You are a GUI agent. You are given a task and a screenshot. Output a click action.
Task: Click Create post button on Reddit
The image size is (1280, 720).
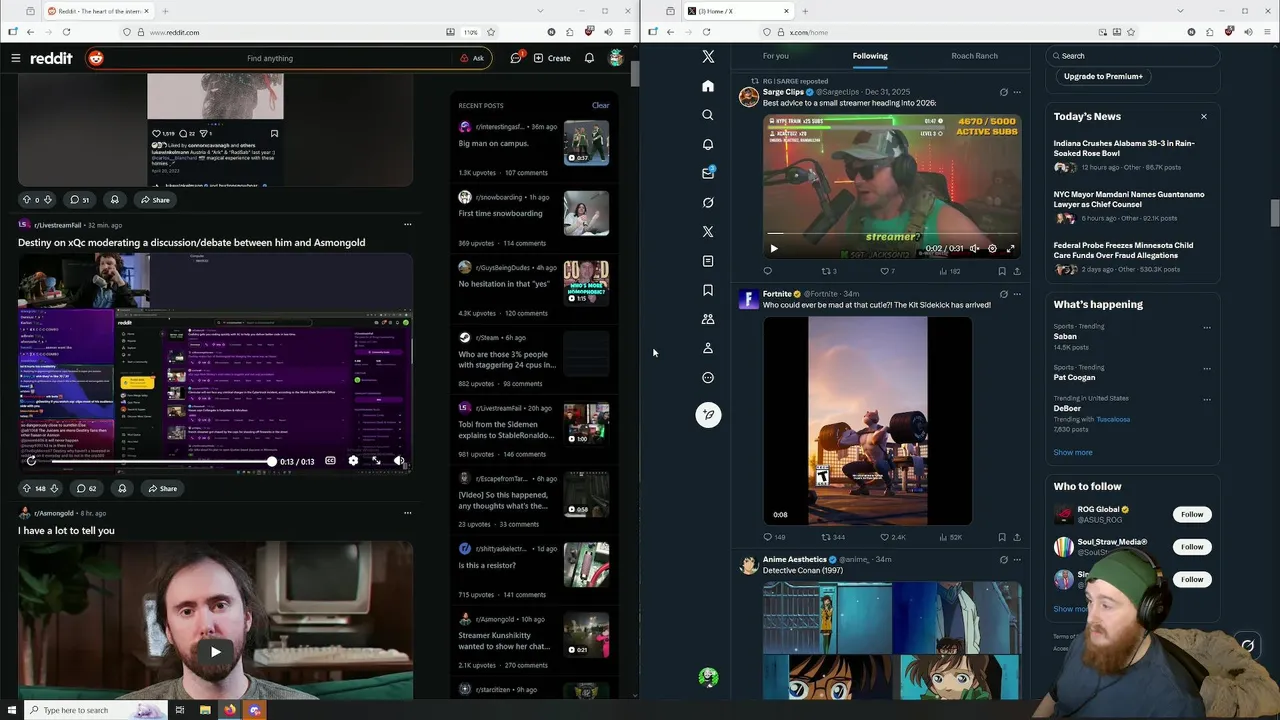tap(552, 58)
